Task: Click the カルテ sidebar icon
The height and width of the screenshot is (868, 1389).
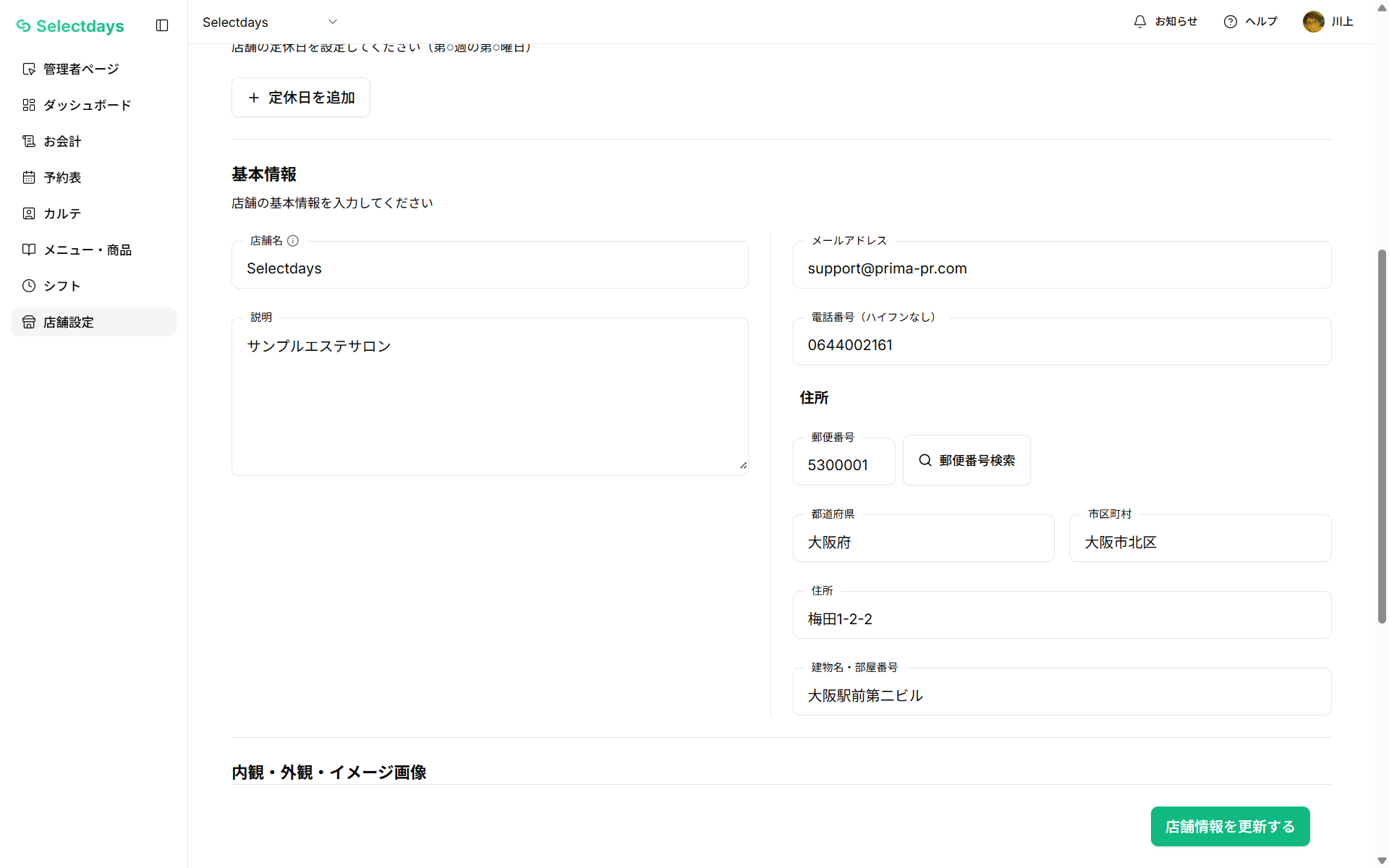Action: tap(29, 213)
